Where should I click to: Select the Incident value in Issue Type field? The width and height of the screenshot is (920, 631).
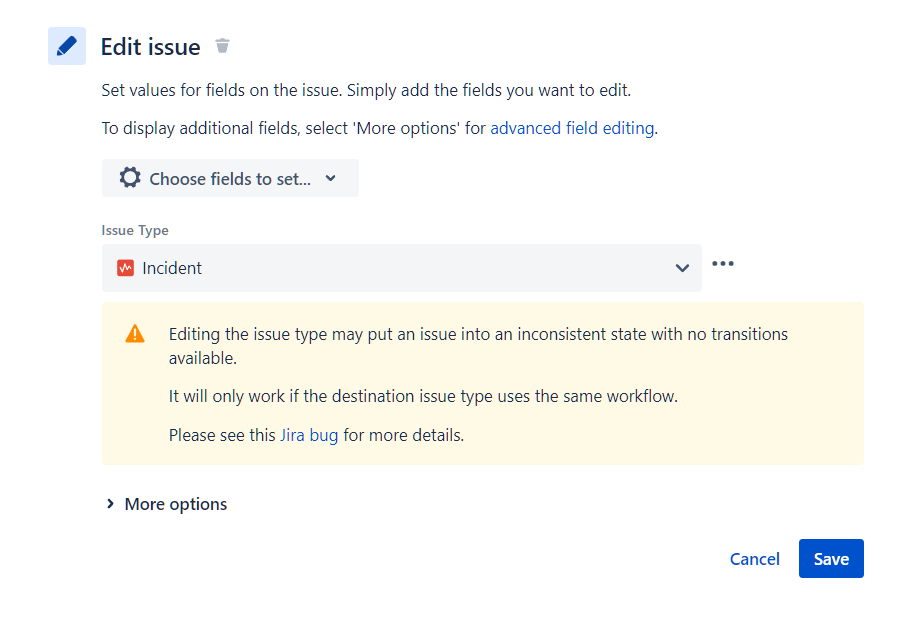(172, 268)
